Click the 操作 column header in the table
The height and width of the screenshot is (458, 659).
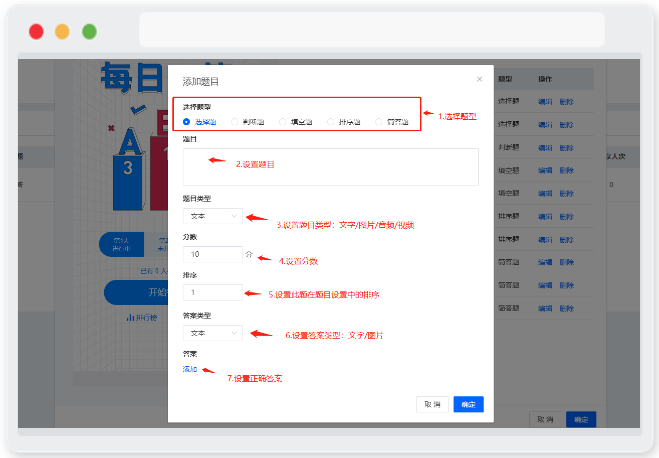[545, 79]
